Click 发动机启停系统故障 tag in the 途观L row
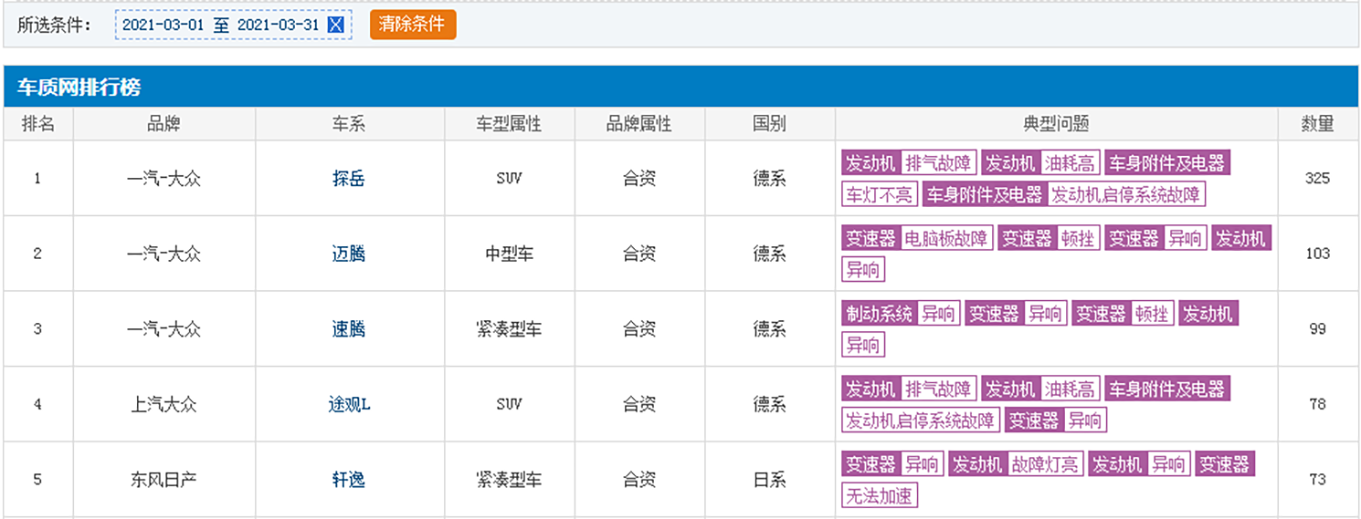 click(920, 420)
